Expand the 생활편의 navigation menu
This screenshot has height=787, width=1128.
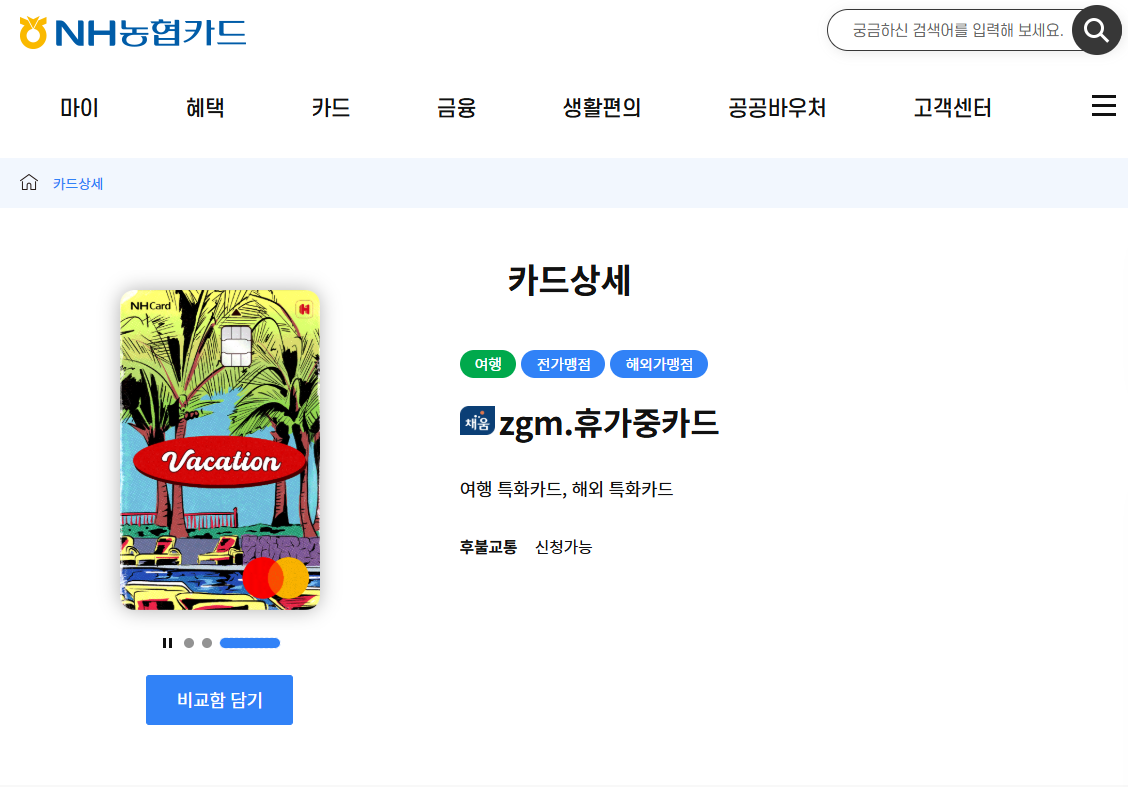601,108
